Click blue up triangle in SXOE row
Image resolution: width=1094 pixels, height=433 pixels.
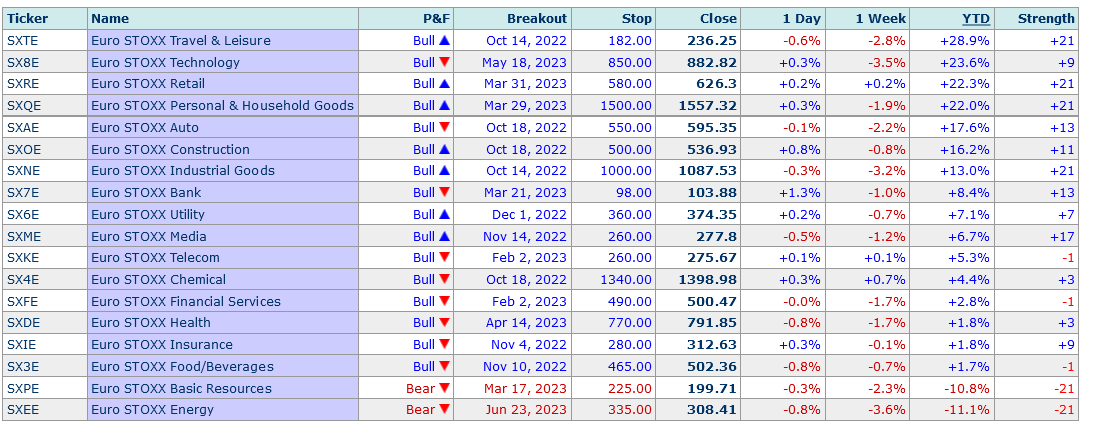pos(444,149)
